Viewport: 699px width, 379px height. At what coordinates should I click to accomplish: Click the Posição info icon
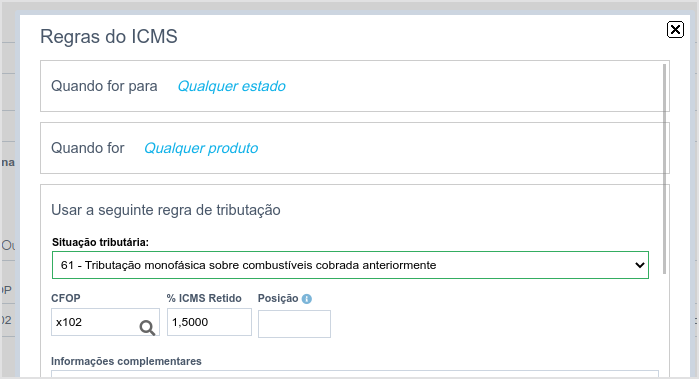click(307, 299)
